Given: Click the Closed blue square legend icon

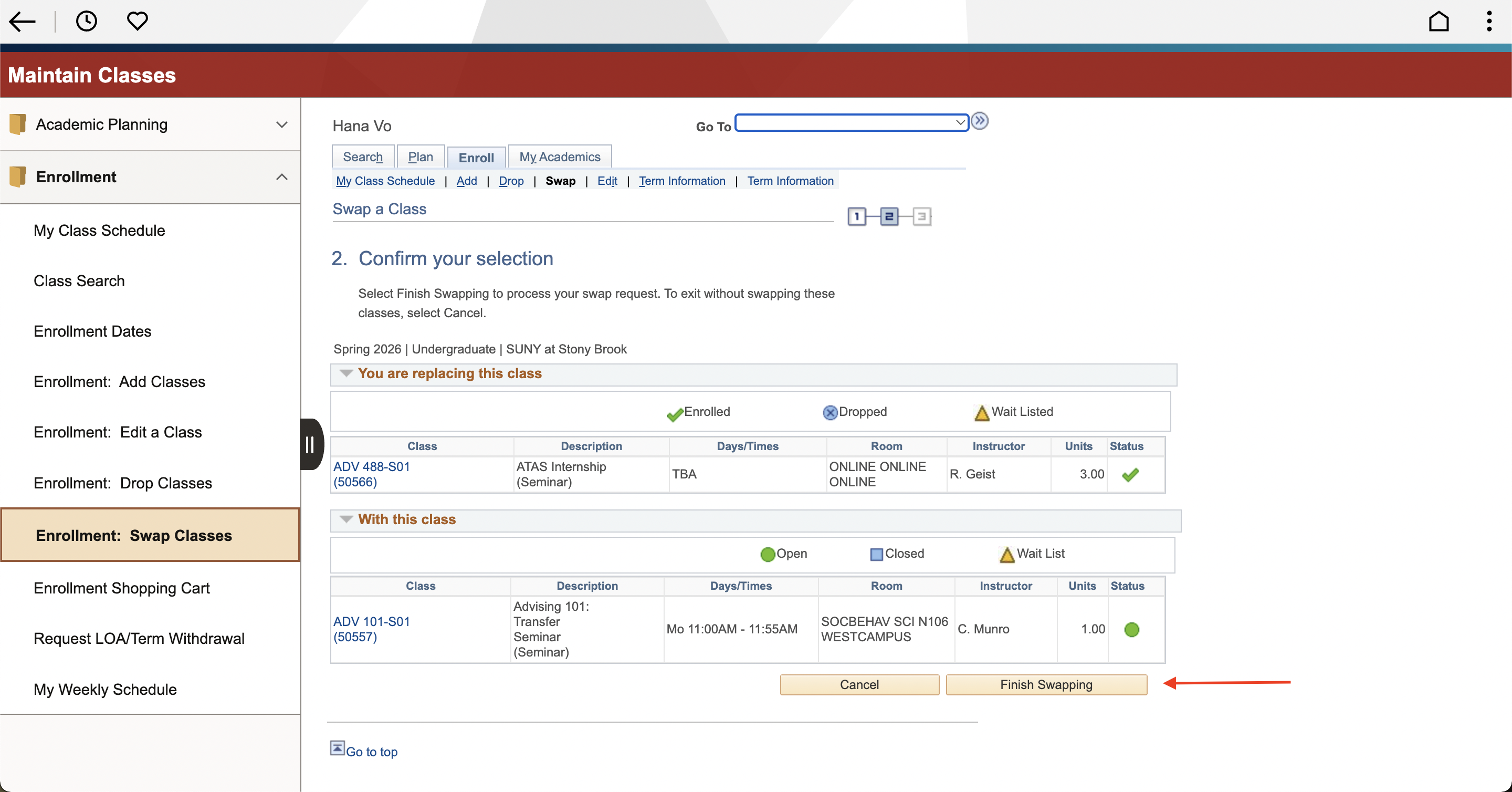Looking at the screenshot, I should (x=876, y=554).
